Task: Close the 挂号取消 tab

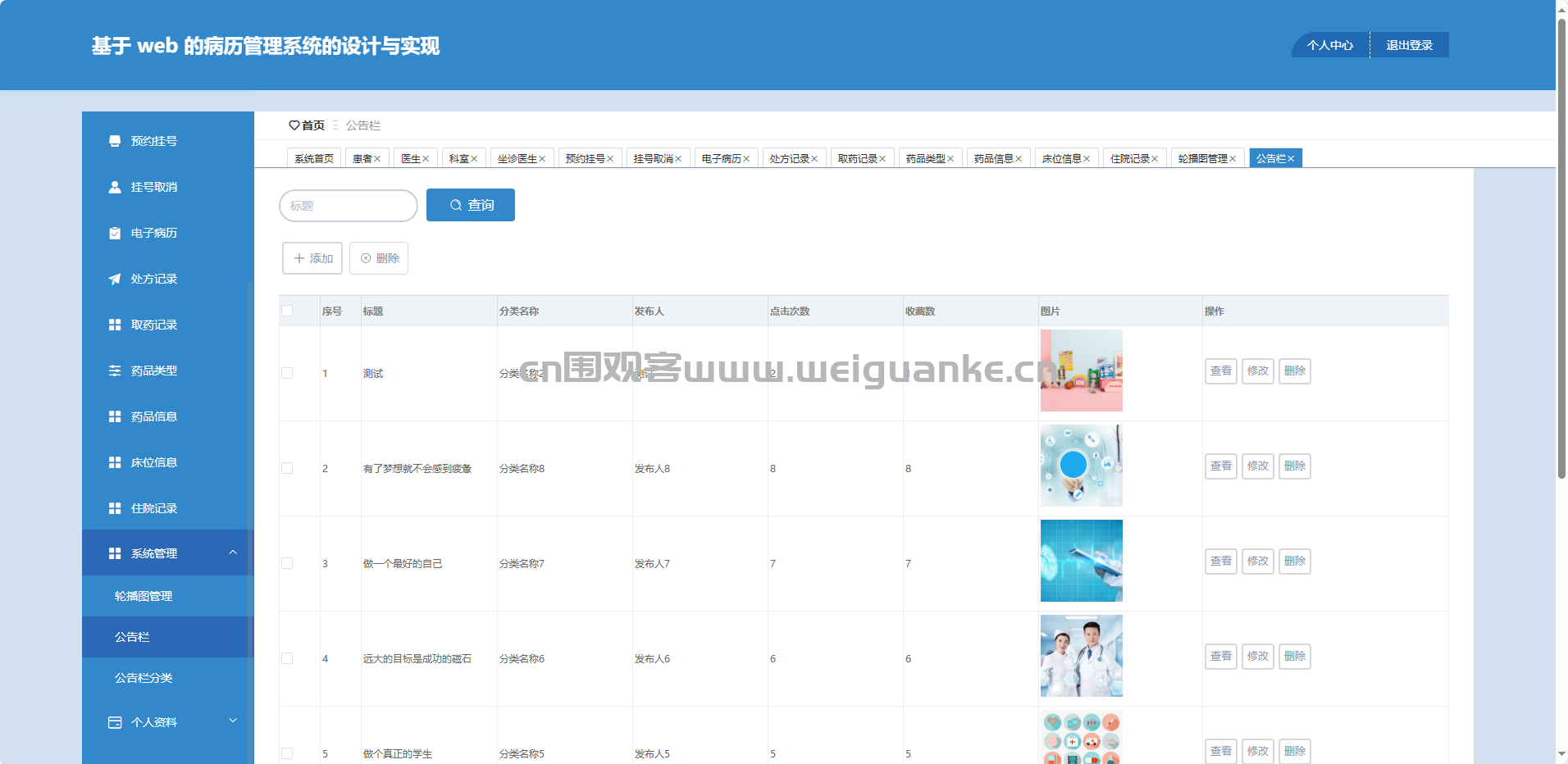Action: click(x=678, y=159)
